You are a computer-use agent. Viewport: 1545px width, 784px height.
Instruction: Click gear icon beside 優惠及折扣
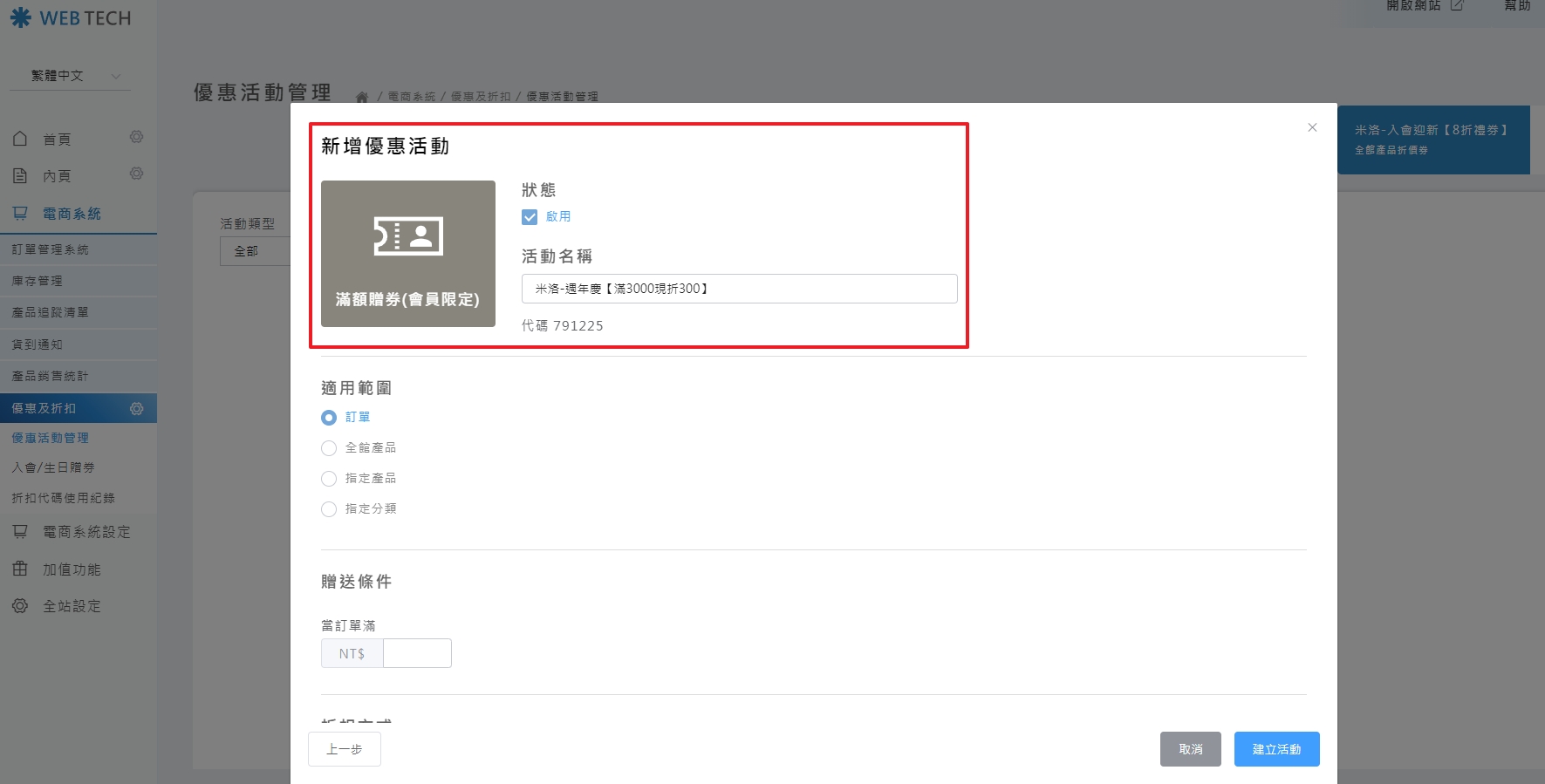(136, 408)
